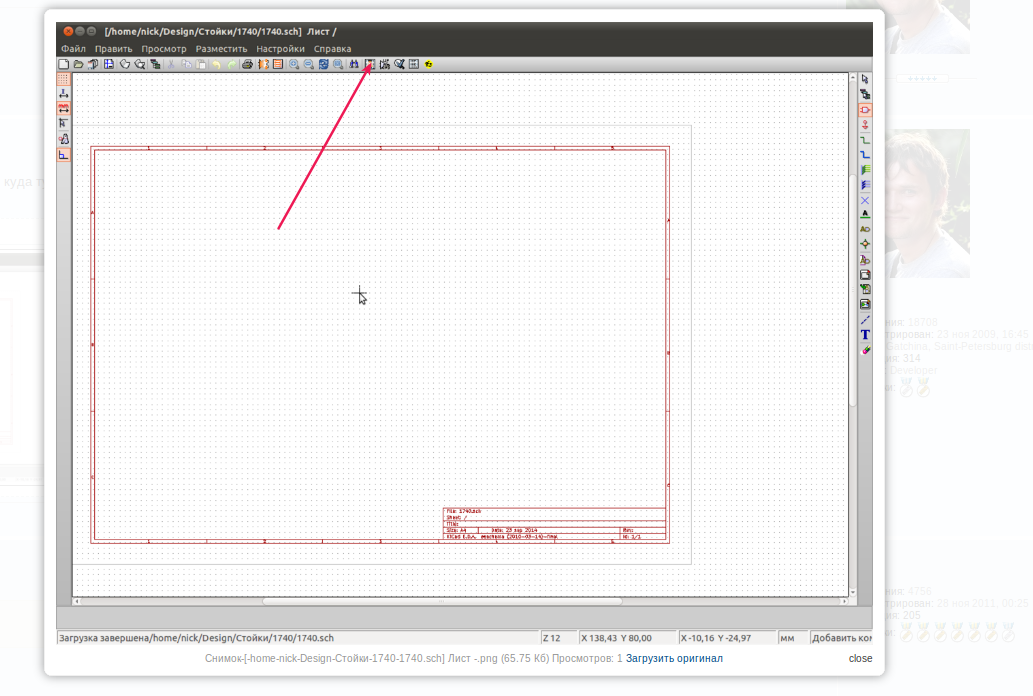Click the bill of materials icon
The height and width of the screenshot is (696, 1033).
[278, 64]
